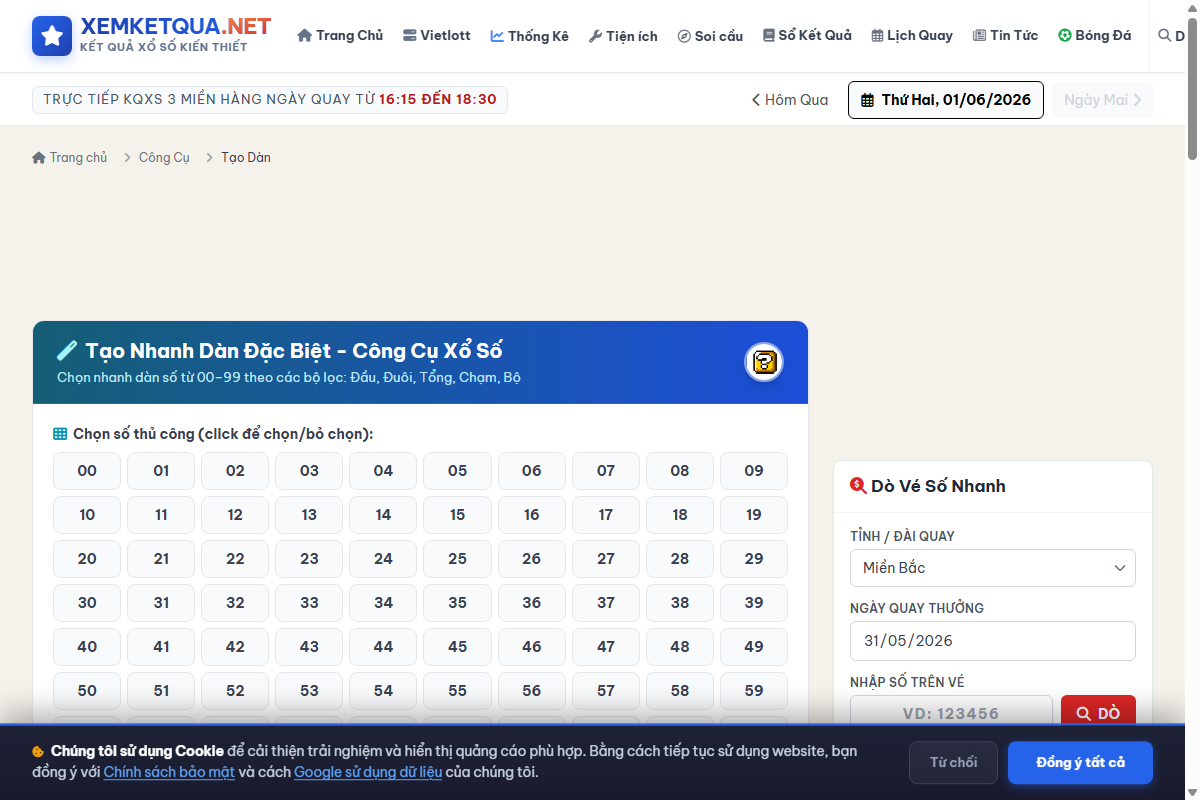Open Google sử dụng dữ liệu link
The width and height of the screenshot is (1200, 800).
[x=368, y=772]
